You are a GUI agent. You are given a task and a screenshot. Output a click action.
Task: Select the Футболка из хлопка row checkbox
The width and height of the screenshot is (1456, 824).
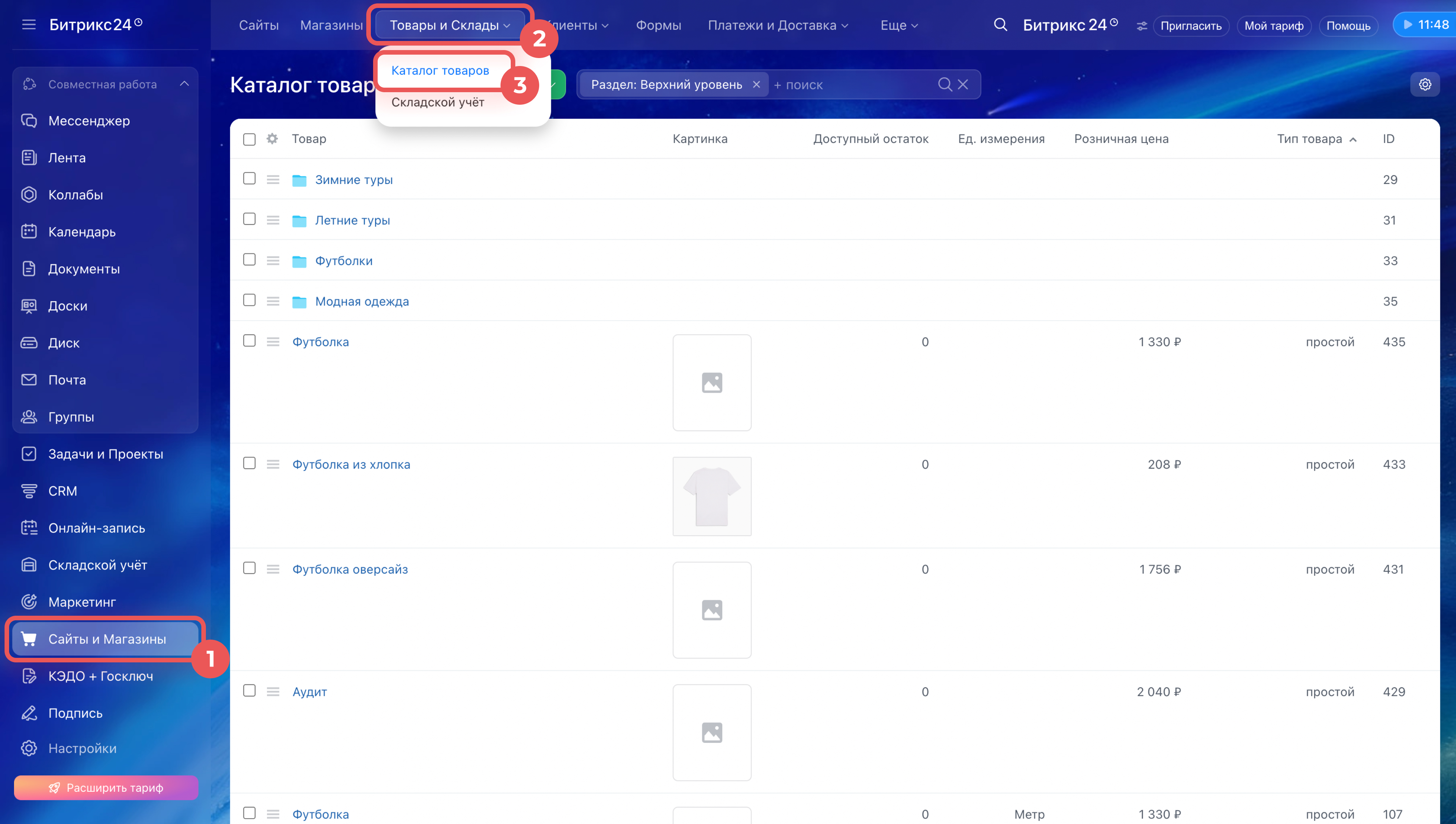coord(249,464)
